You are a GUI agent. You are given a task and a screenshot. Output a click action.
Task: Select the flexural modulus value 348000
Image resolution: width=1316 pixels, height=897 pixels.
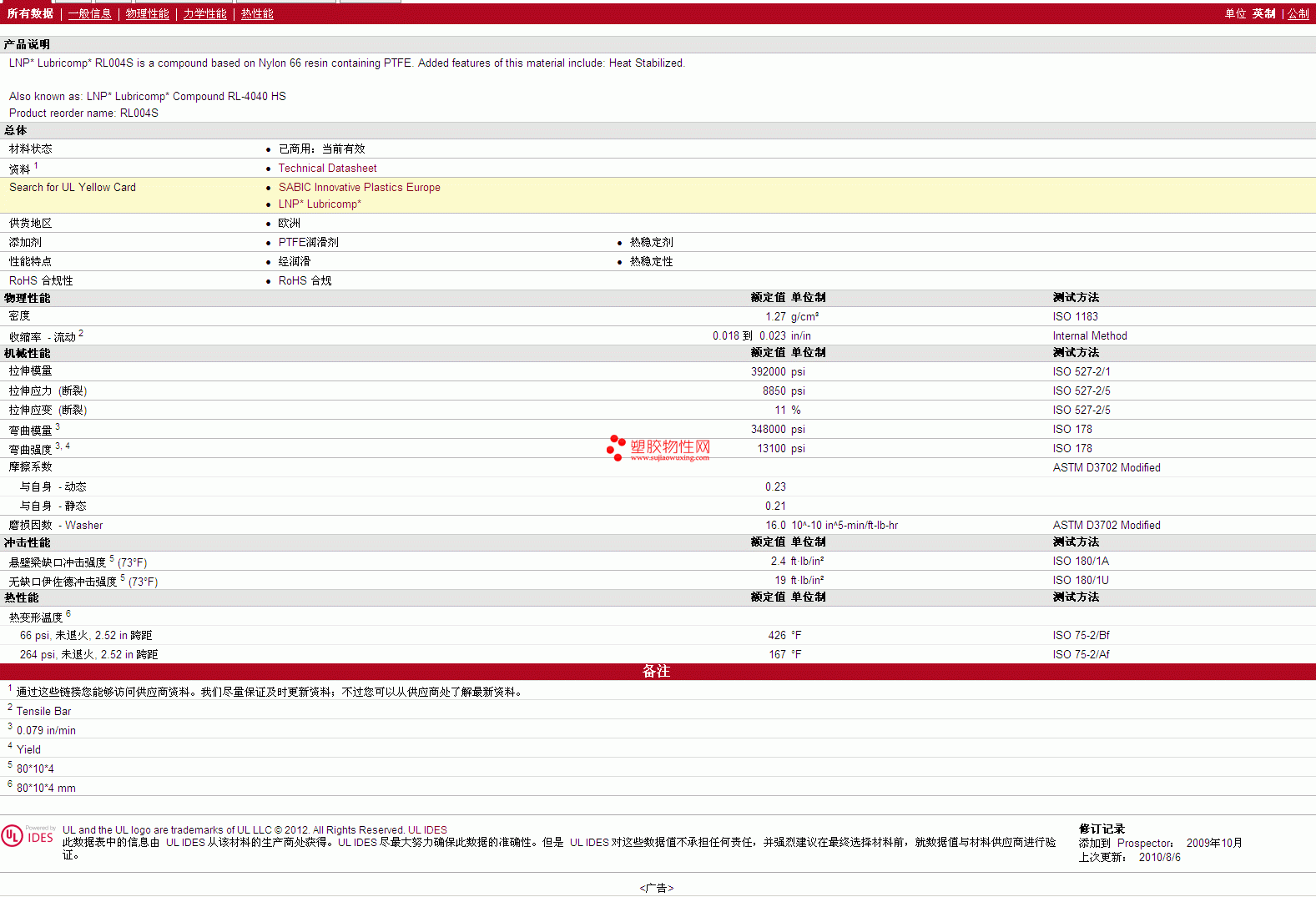coord(769,429)
